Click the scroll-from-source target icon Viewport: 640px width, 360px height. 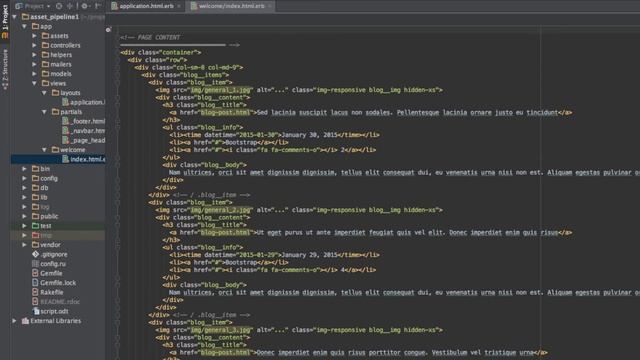(59, 6)
